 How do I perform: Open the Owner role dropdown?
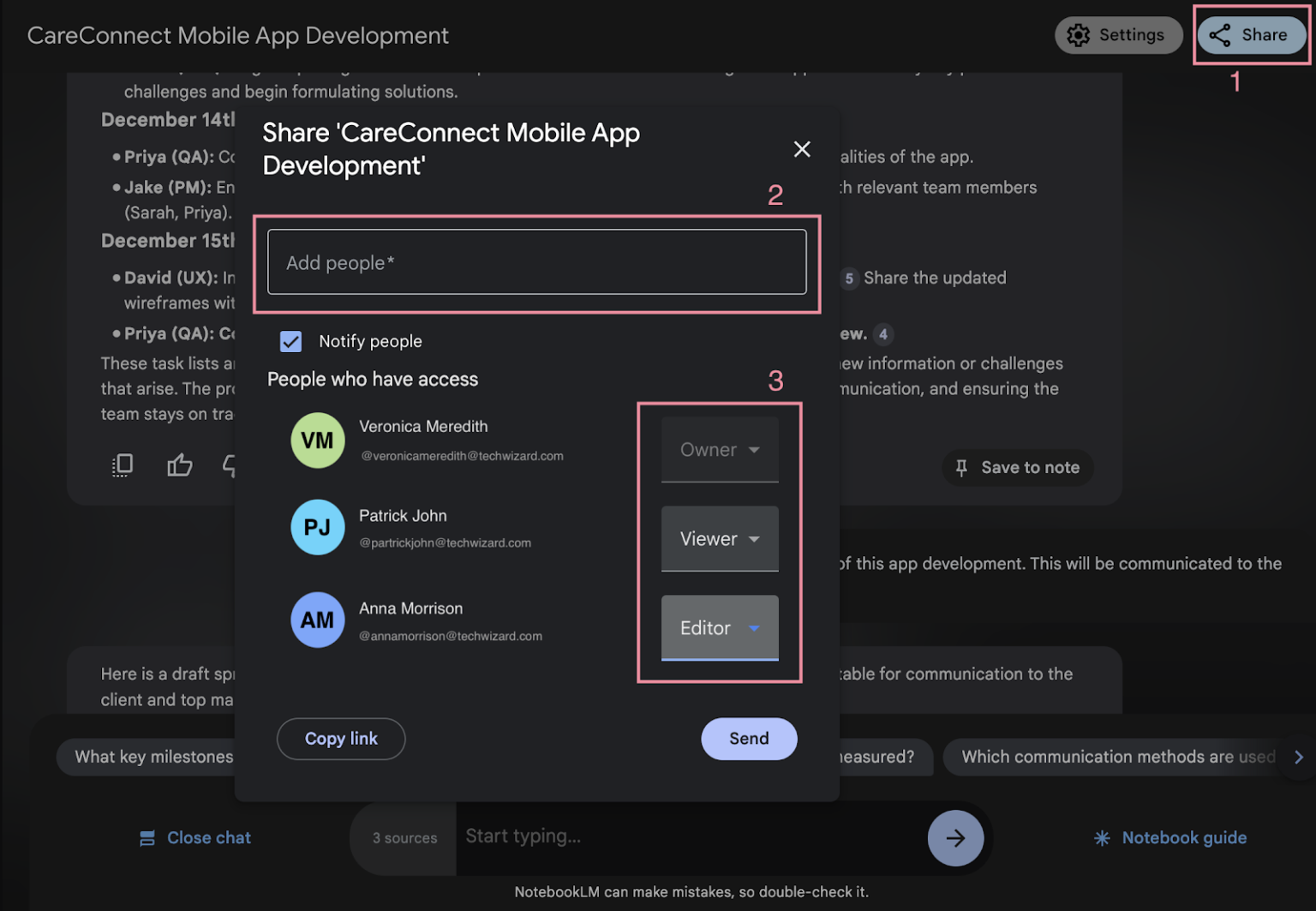coord(720,449)
